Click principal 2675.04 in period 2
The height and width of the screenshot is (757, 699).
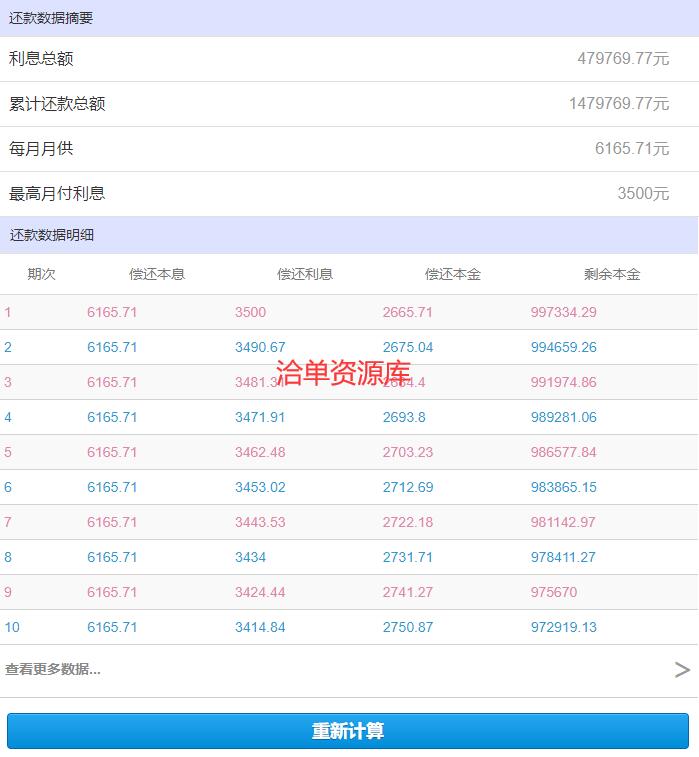pos(407,347)
